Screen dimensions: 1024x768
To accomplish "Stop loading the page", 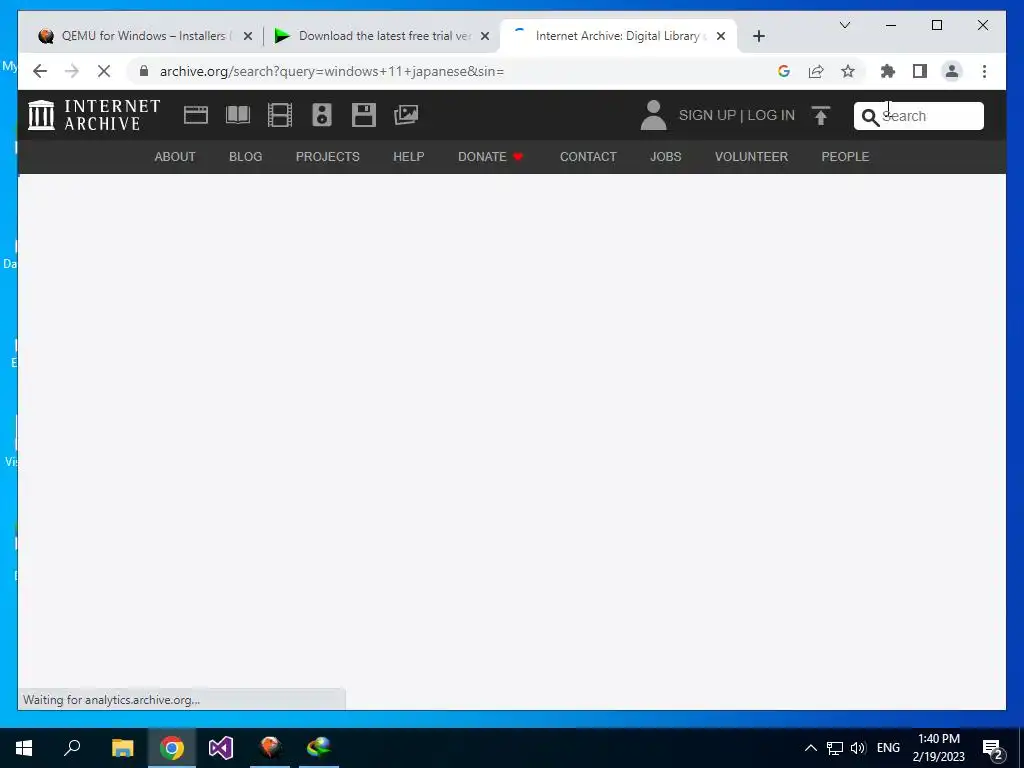I will point(104,71).
